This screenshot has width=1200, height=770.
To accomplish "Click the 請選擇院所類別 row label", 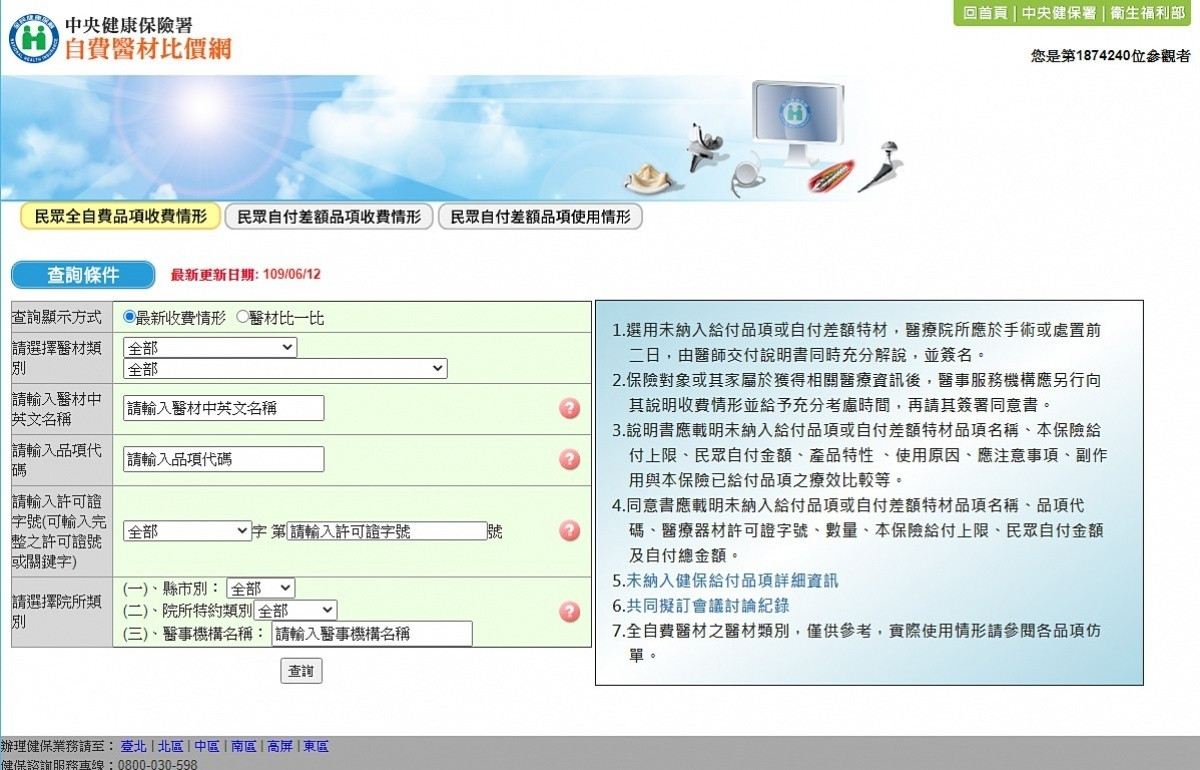I will point(57,612).
